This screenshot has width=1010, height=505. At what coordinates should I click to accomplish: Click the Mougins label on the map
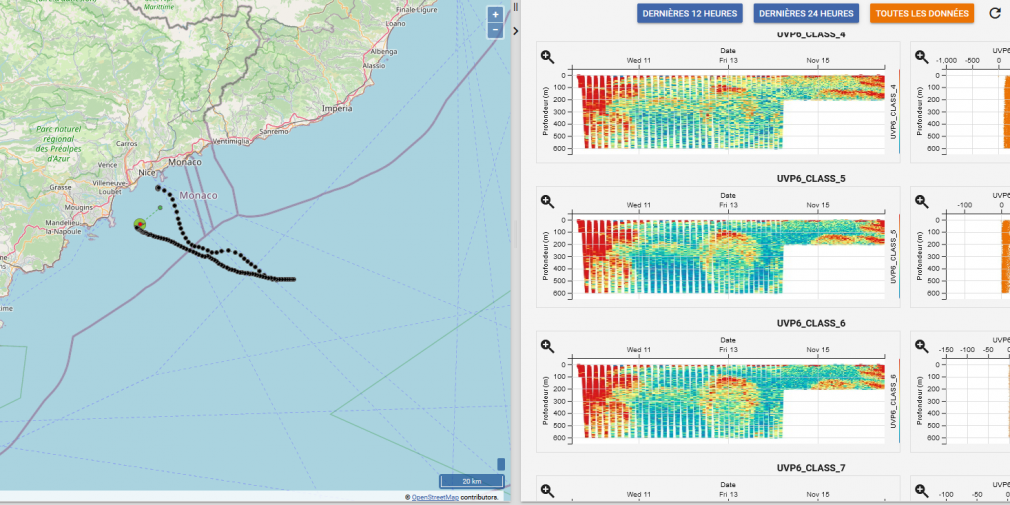pos(79,208)
